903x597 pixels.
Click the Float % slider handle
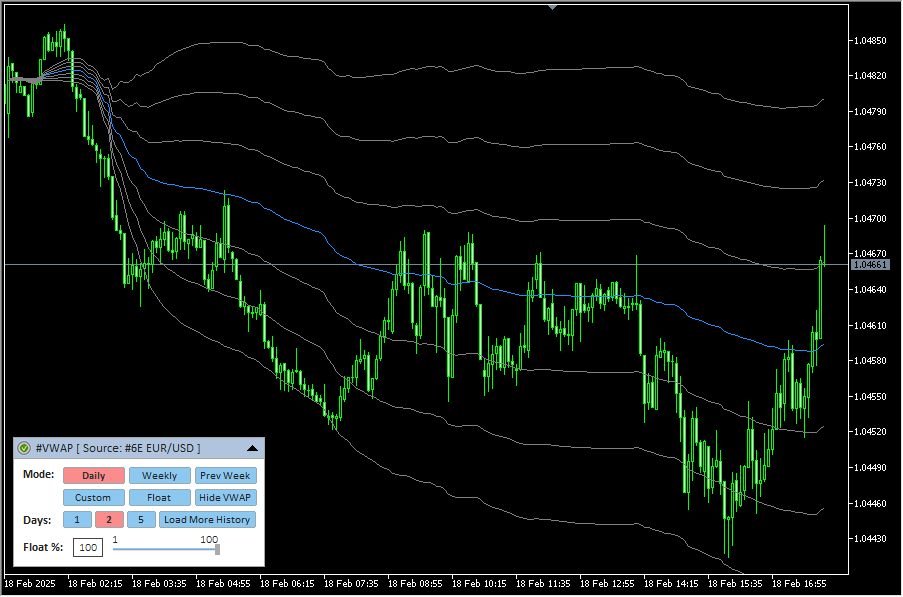[x=217, y=548]
